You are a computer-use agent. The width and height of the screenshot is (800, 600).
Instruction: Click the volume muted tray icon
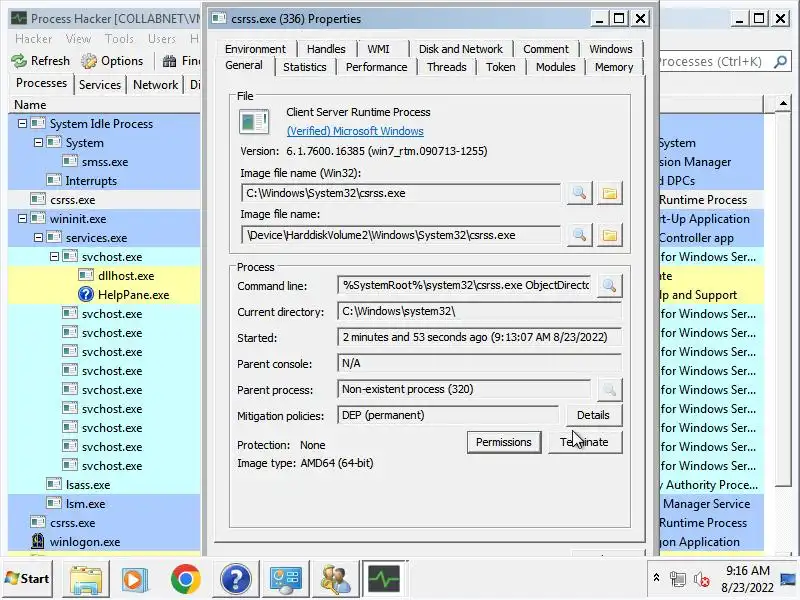(702, 579)
